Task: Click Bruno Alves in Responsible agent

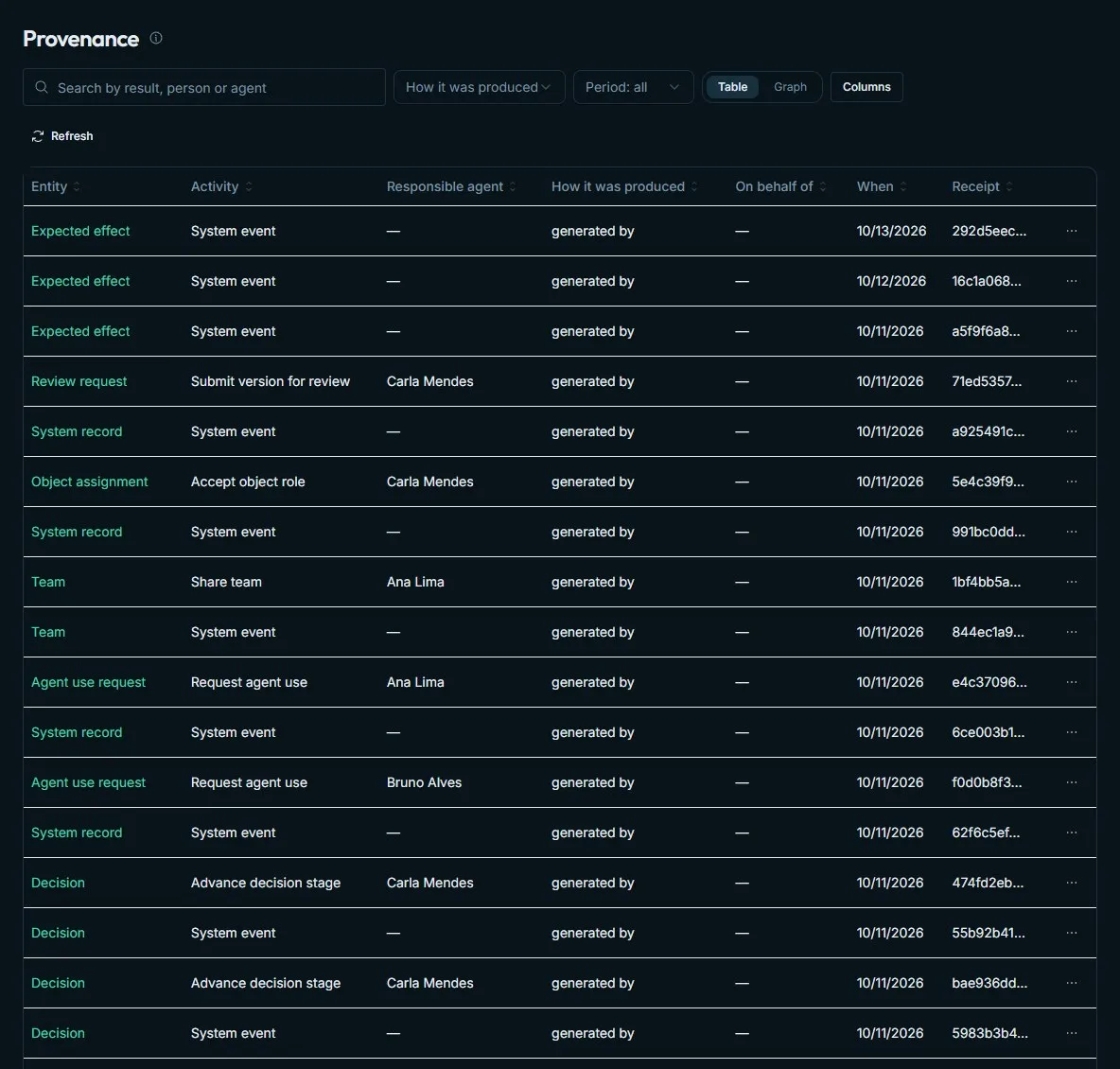Action: pos(424,781)
